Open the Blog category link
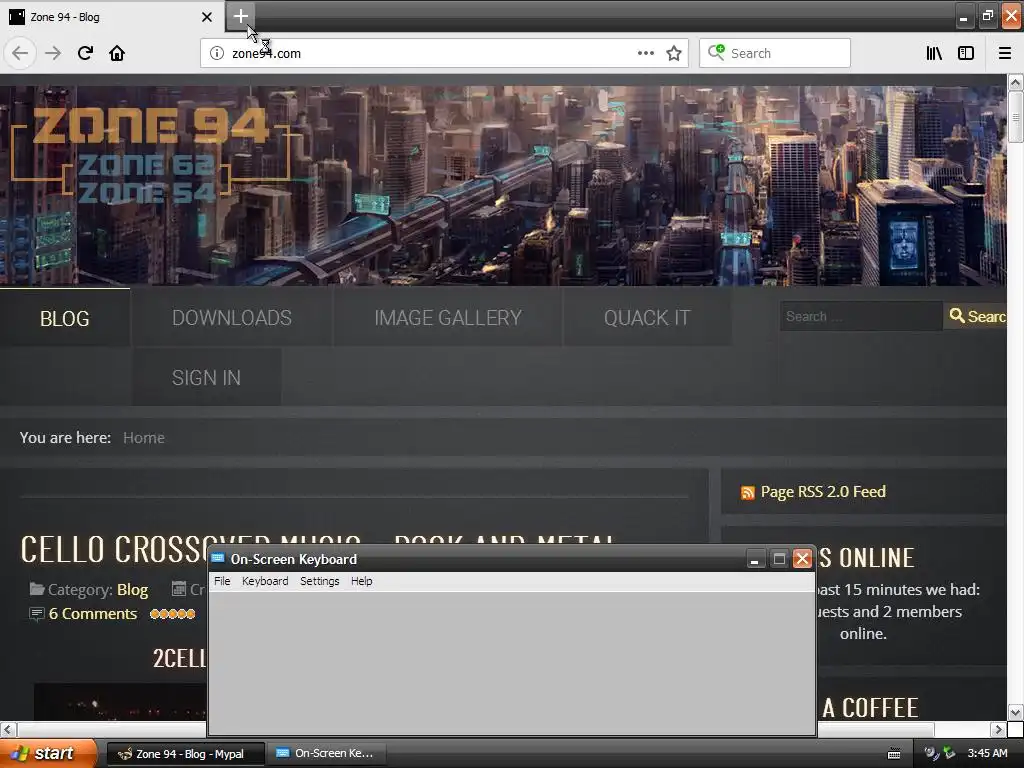 [133, 590]
